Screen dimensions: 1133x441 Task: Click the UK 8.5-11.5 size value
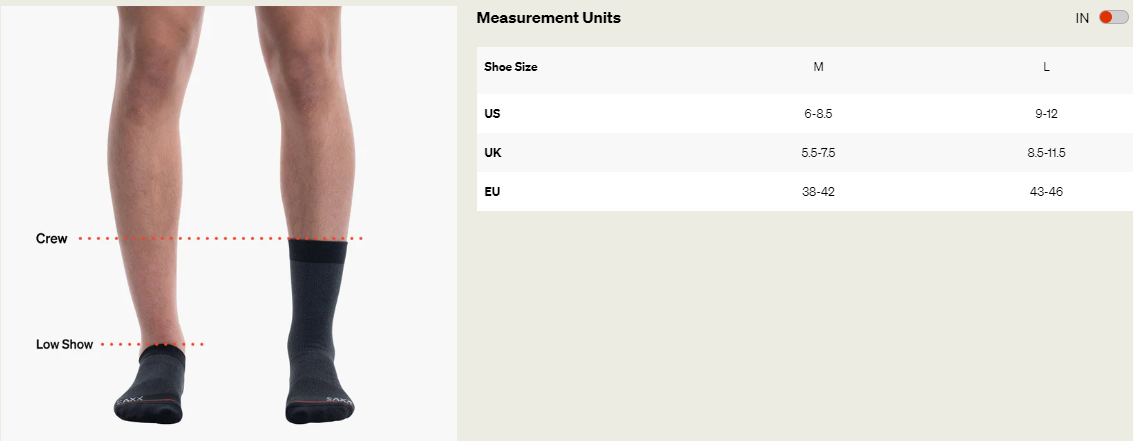[1046, 153]
